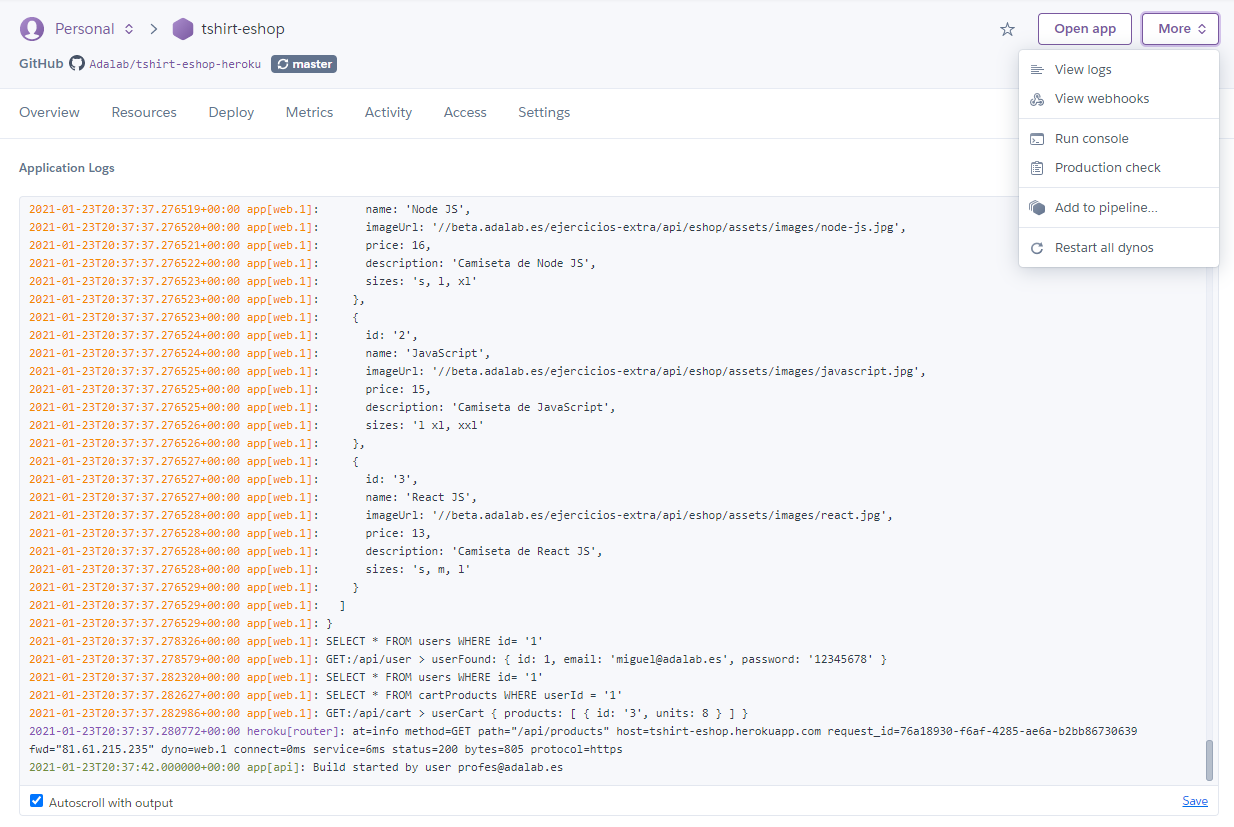Select Restart all dynos menu entry
This screenshot has width=1234, height=827.
point(1118,248)
